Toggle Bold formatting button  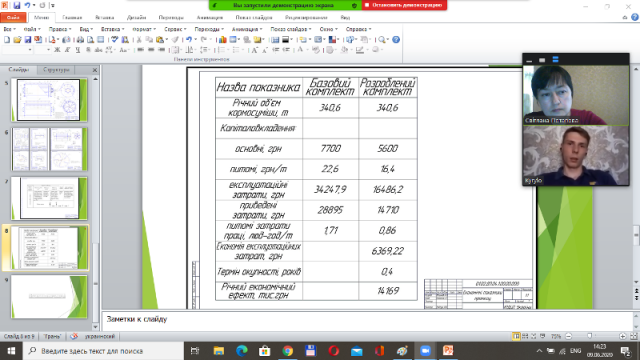point(57,50)
